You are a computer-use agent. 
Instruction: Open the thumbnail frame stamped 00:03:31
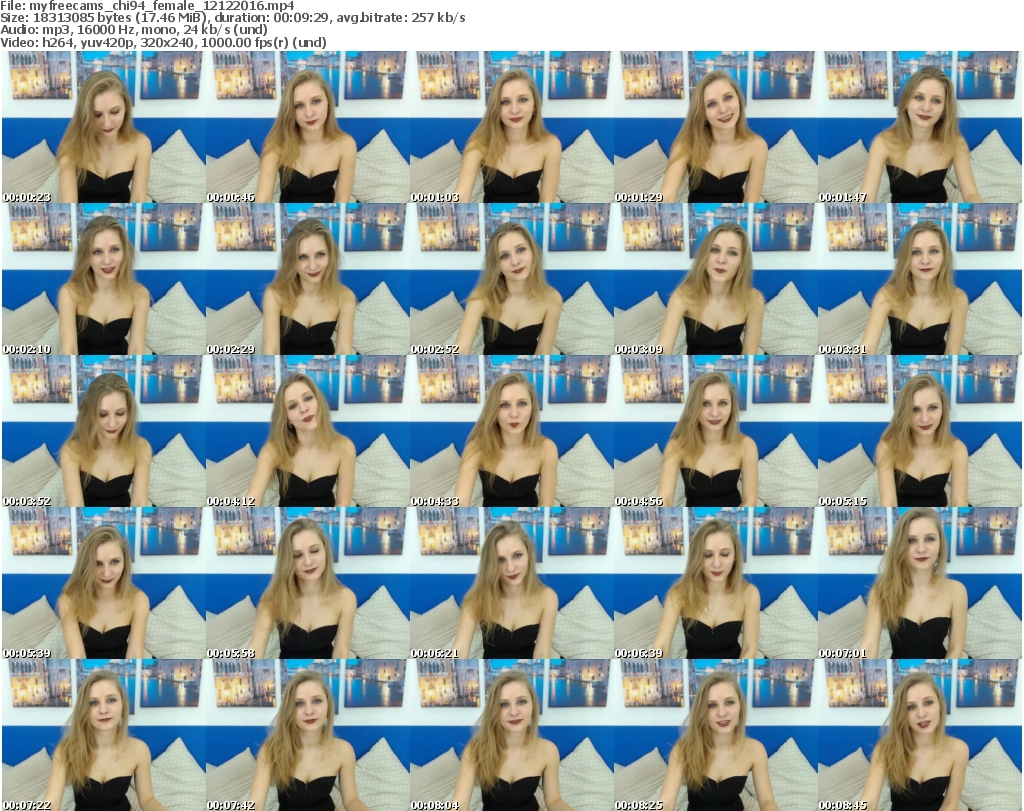click(919, 279)
